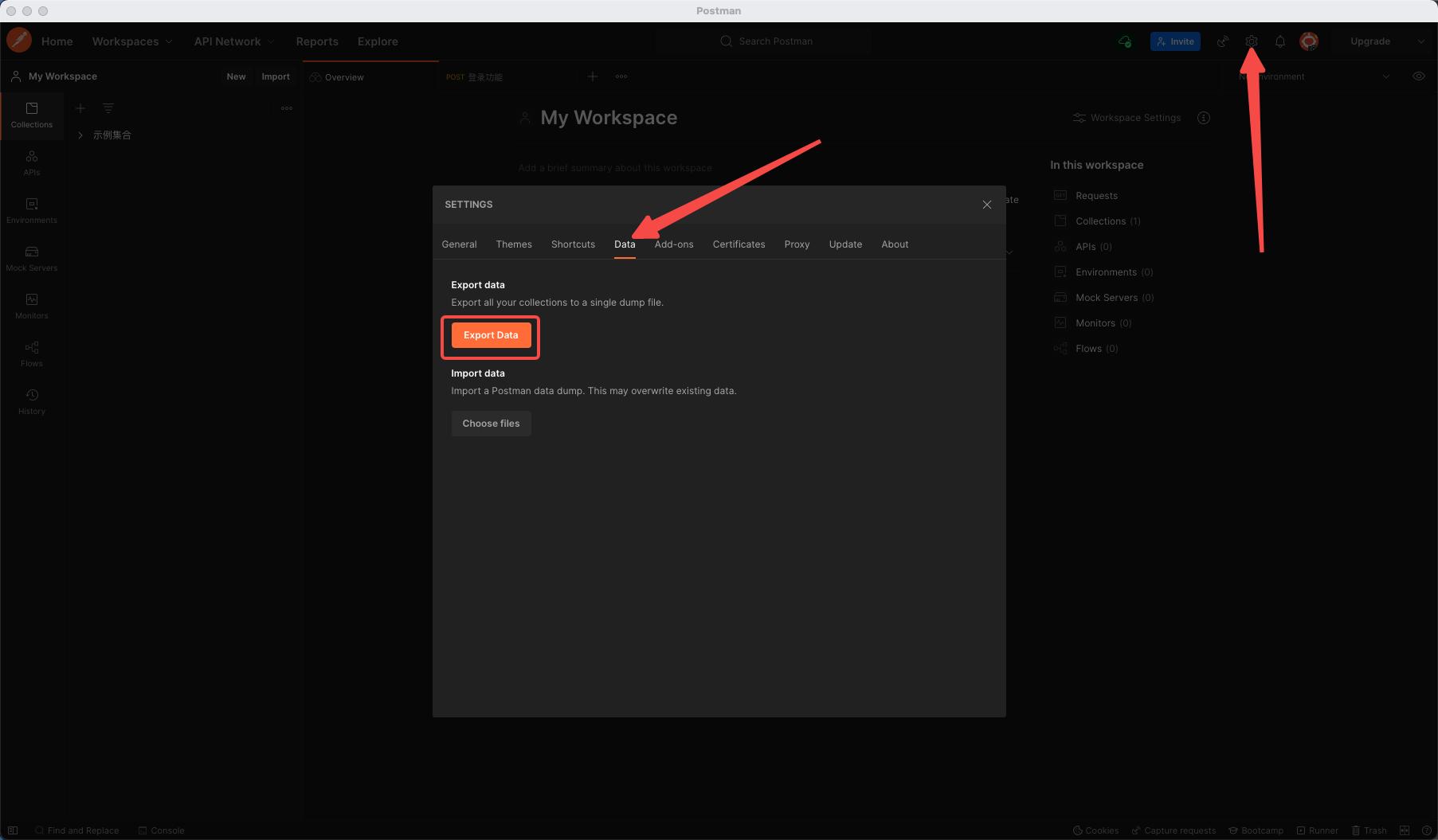Viewport: 1438px width, 840px height.
Task: Expand the 示例集合 collection
Action: coord(80,135)
